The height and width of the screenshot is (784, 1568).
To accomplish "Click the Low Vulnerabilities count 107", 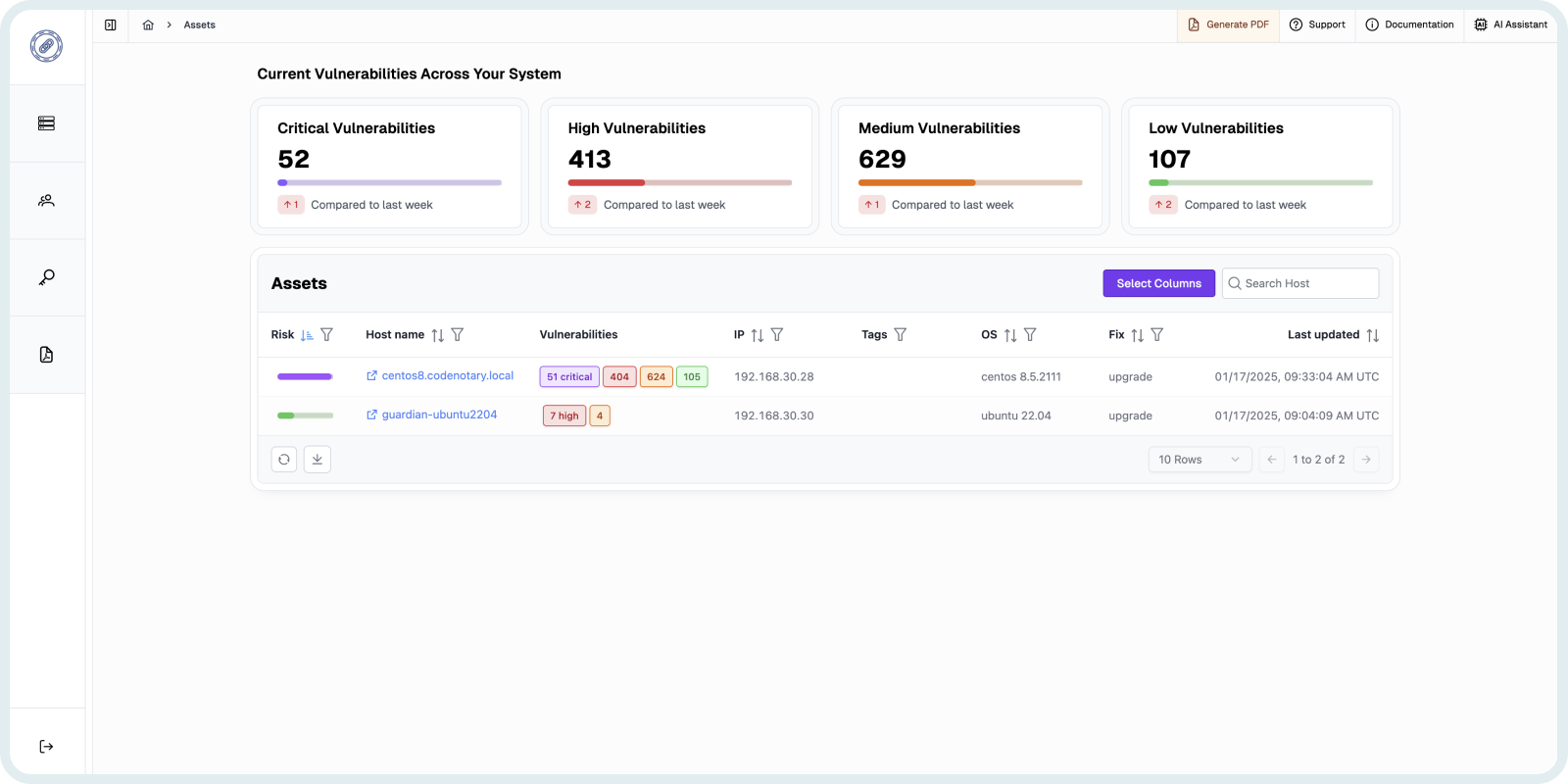I will pyautogui.click(x=1170, y=159).
